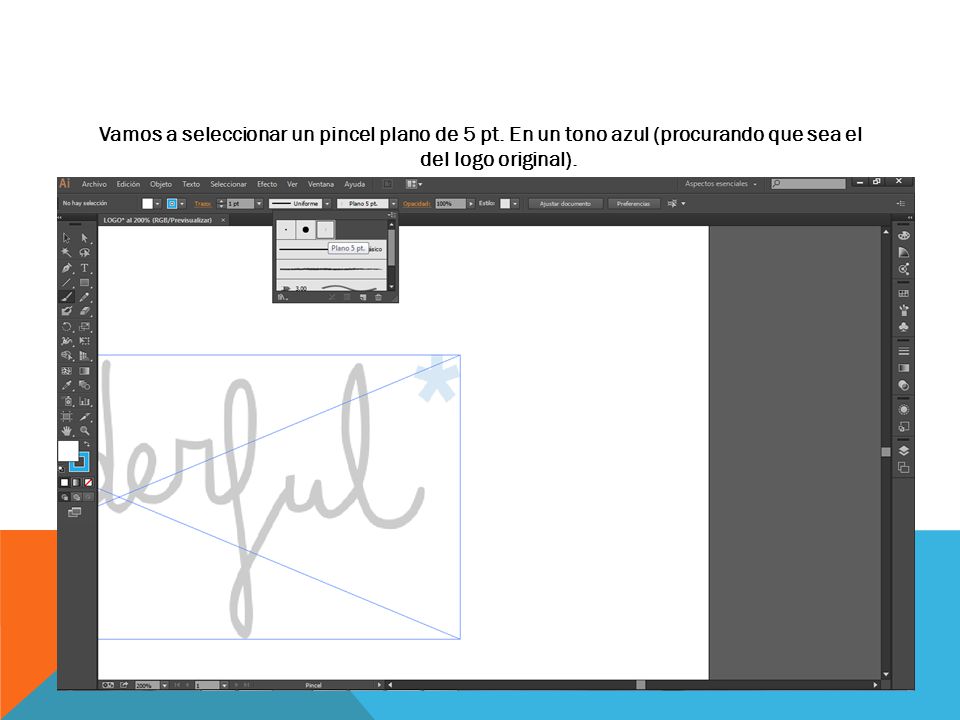This screenshot has width=960, height=720.
Task: Open the Objeto menu
Action: pyautogui.click(x=161, y=184)
